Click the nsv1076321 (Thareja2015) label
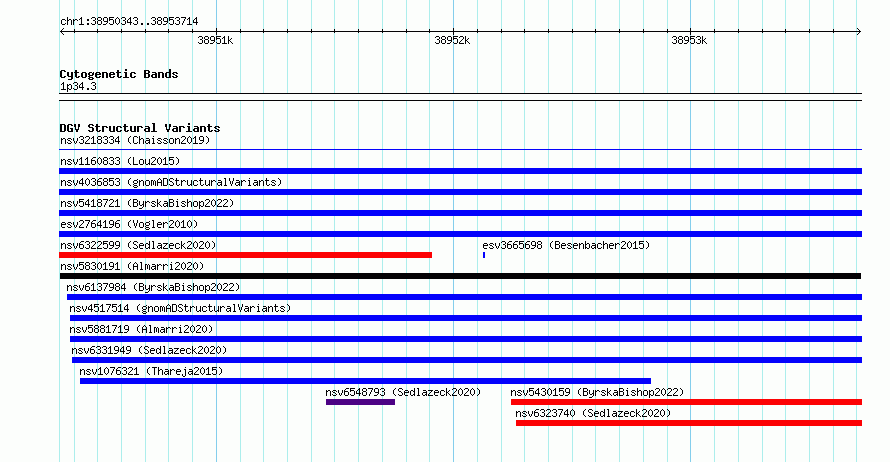Viewport: 890px width, 462px height. coord(151,371)
